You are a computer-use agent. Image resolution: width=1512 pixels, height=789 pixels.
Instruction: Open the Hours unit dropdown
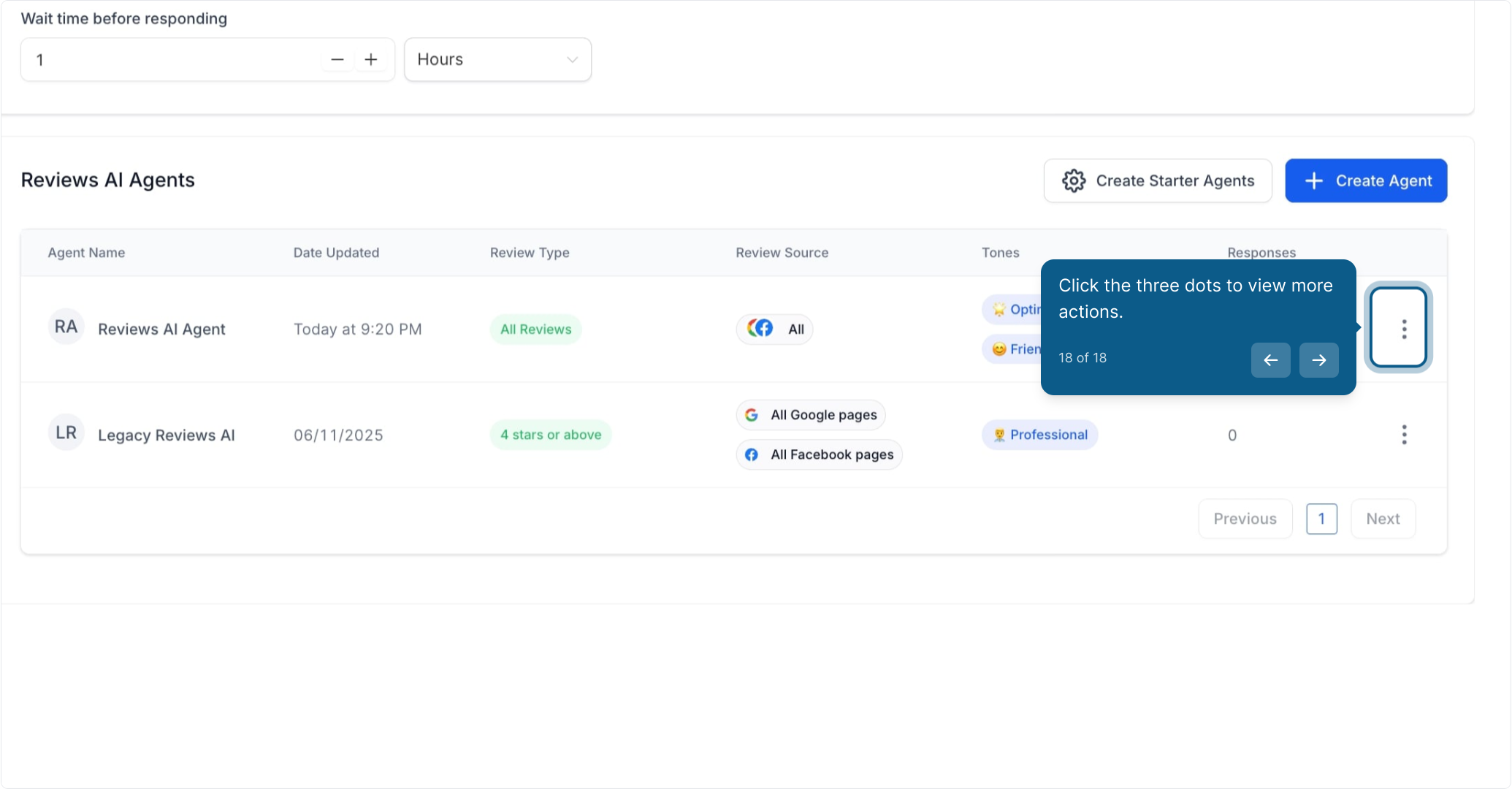coord(497,60)
